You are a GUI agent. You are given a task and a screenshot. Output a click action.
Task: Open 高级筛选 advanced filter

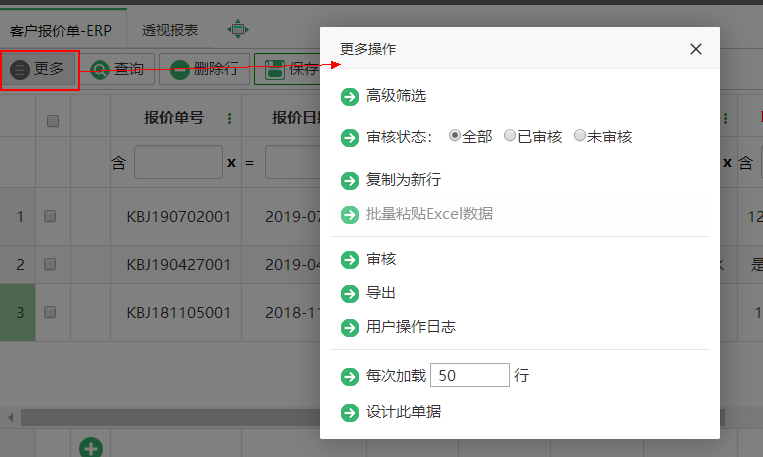[396, 96]
